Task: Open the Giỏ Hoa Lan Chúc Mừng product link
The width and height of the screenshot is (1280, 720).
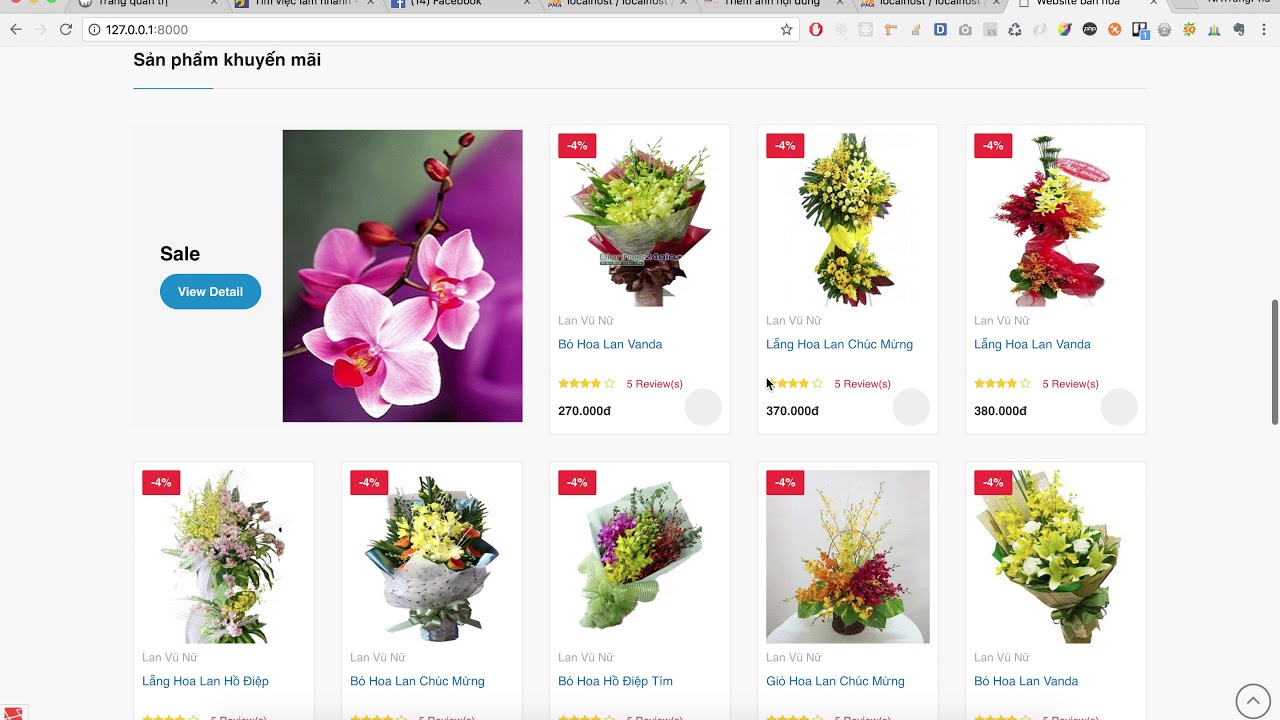Action: coord(835,681)
